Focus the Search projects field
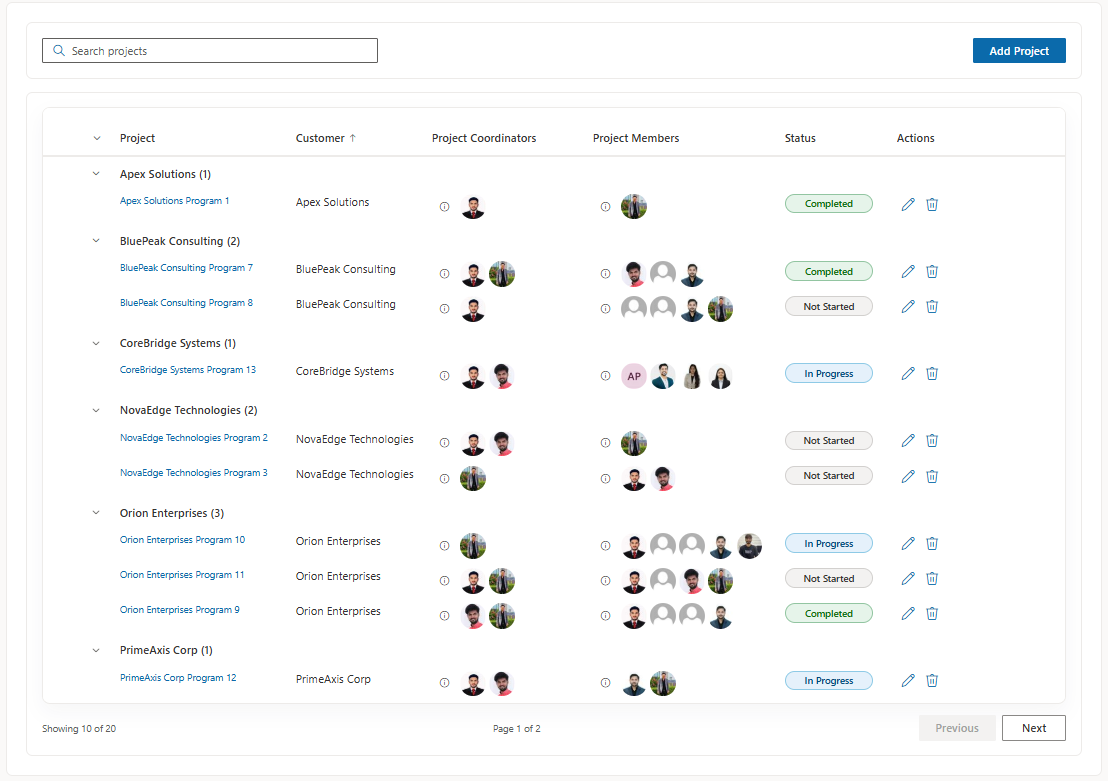1108x781 pixels. pos(210,51)
